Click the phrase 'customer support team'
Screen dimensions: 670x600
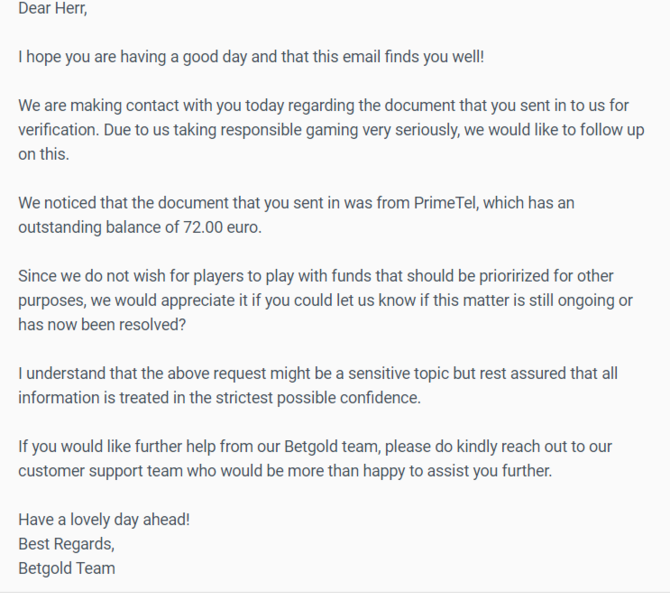(102, 471)
